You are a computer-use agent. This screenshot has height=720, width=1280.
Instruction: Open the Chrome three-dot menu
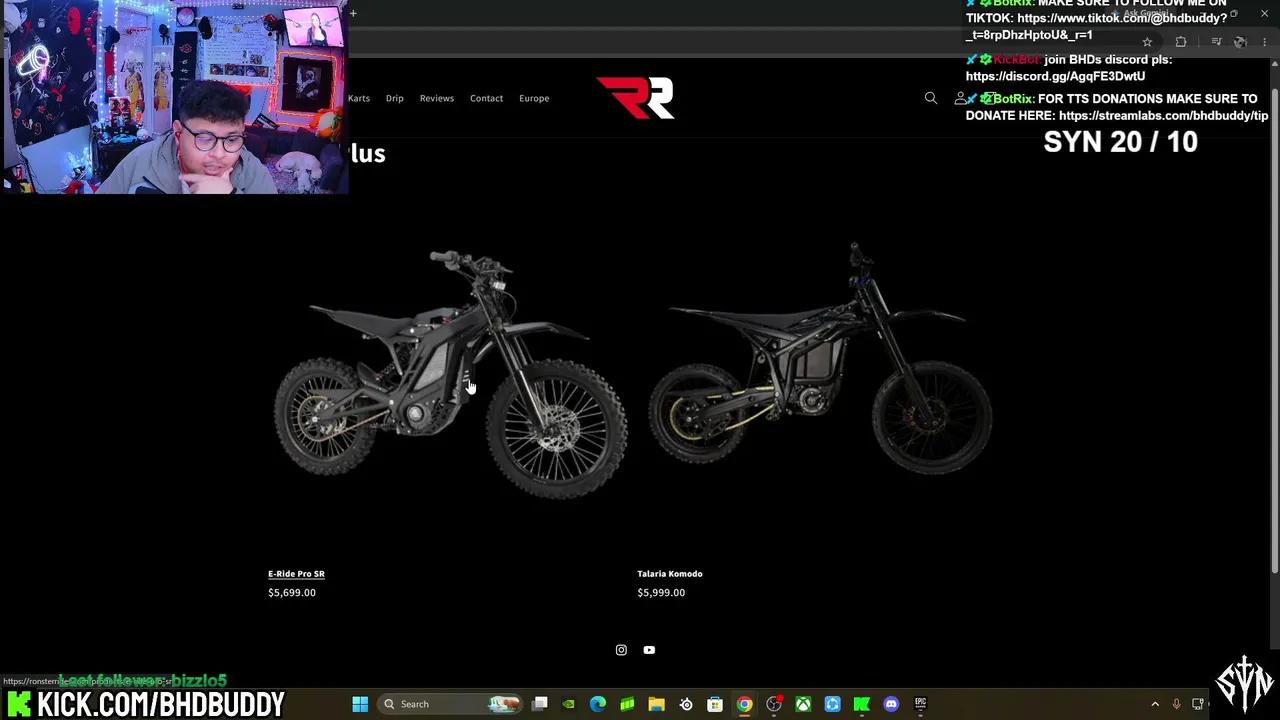click(1265, 42)
